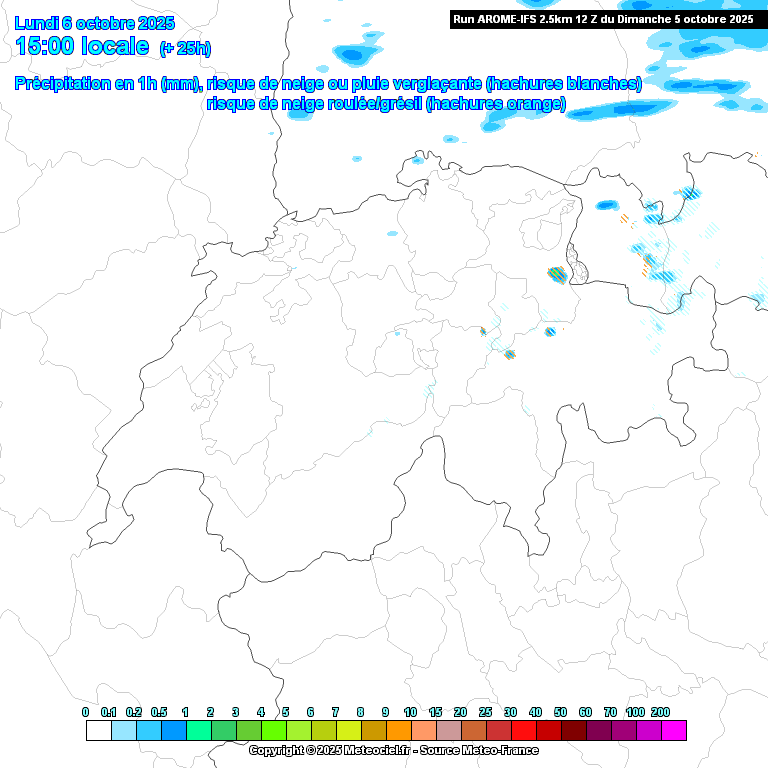Pick the magenta swatch after the 200 label
Image resolution: width=768 pixels, height=768 pixels.
(673, 731)
